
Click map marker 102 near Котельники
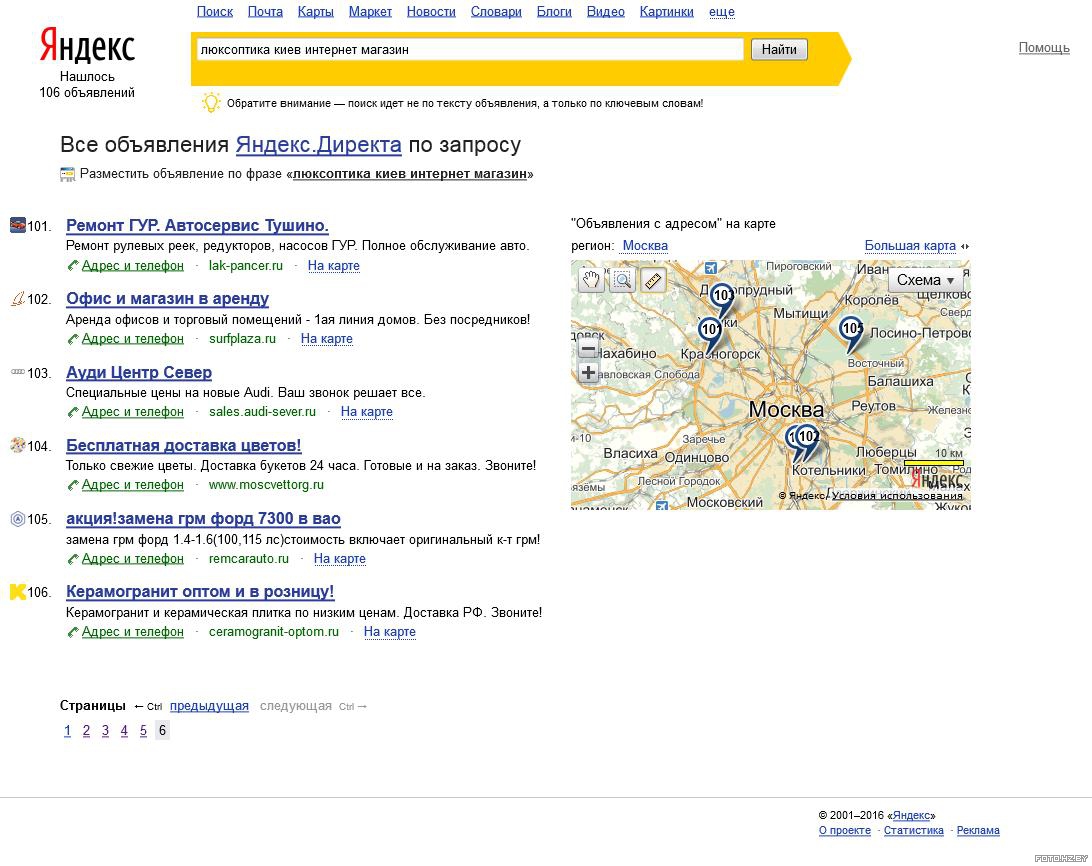[807, 440]
